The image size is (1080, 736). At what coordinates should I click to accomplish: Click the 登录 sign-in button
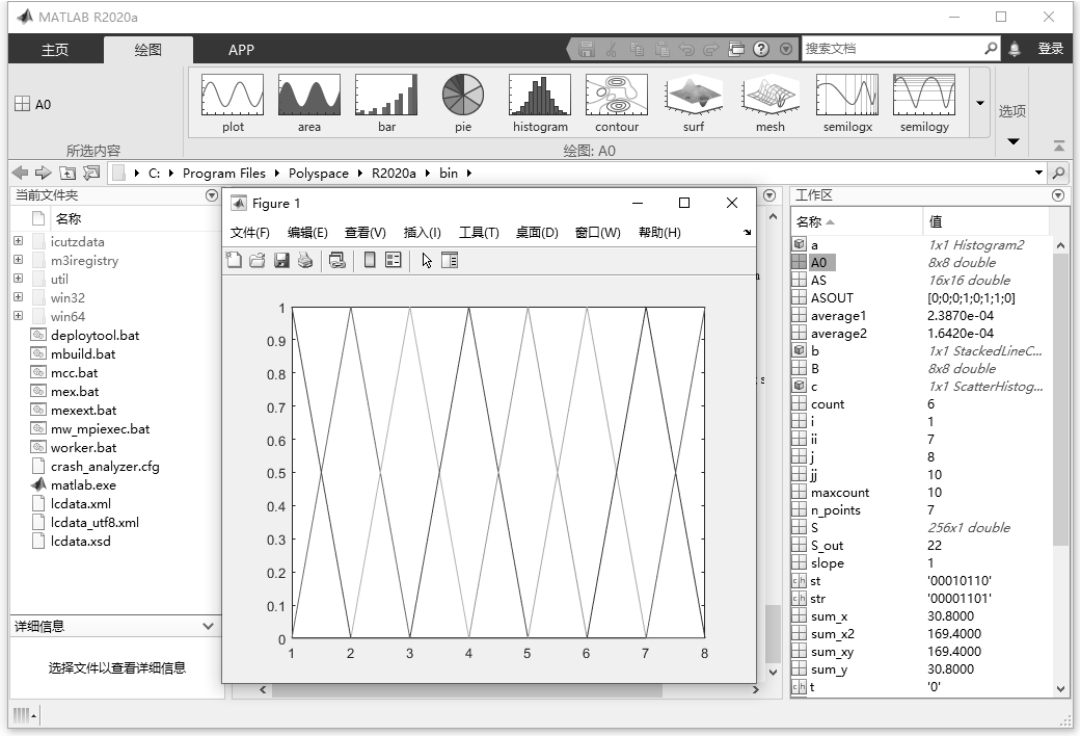[1050, 49]
